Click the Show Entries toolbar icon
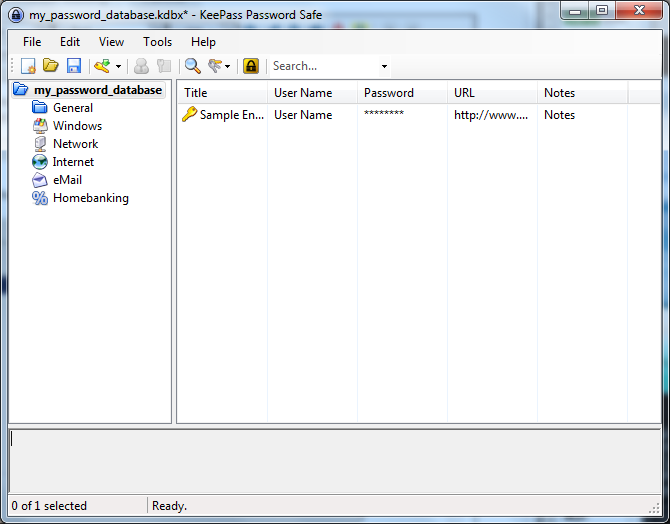 coord(214,66)
